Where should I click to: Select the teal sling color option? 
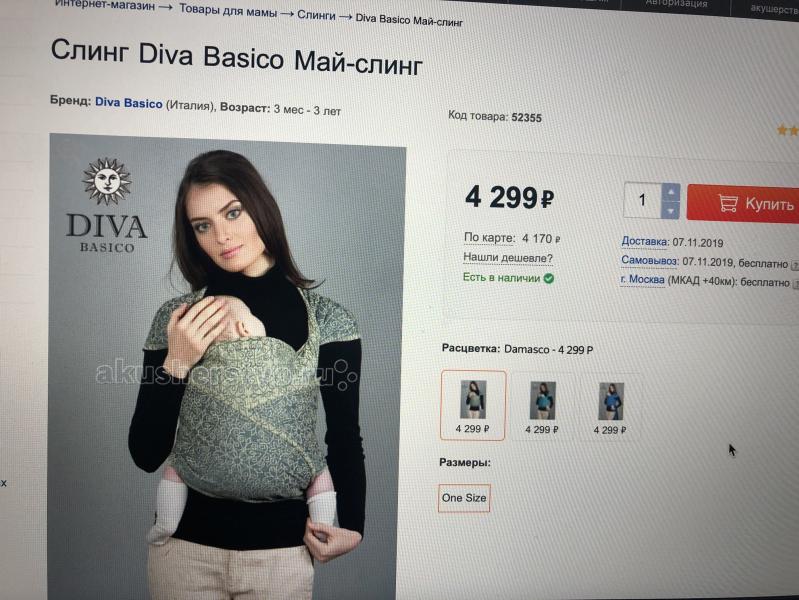point(542,407)
